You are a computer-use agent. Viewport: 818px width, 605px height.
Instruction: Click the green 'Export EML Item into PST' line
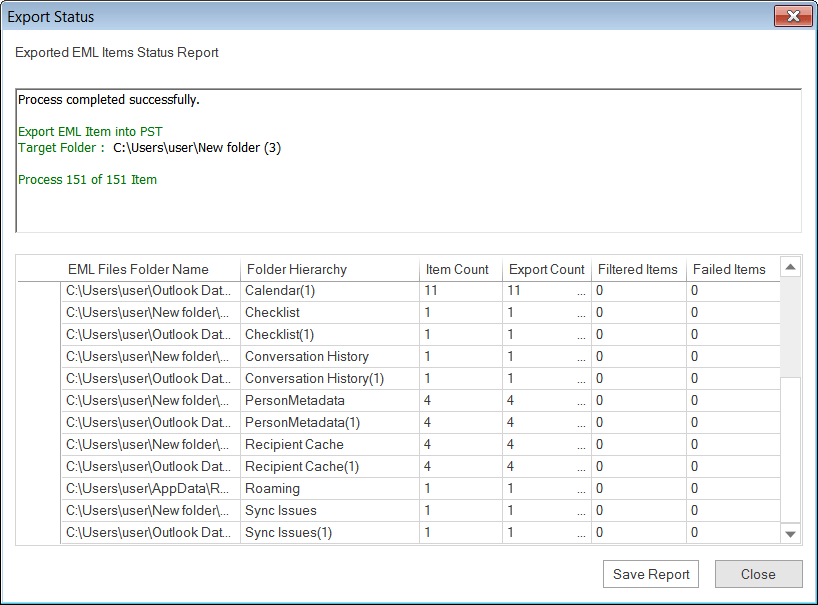point(90,131)
